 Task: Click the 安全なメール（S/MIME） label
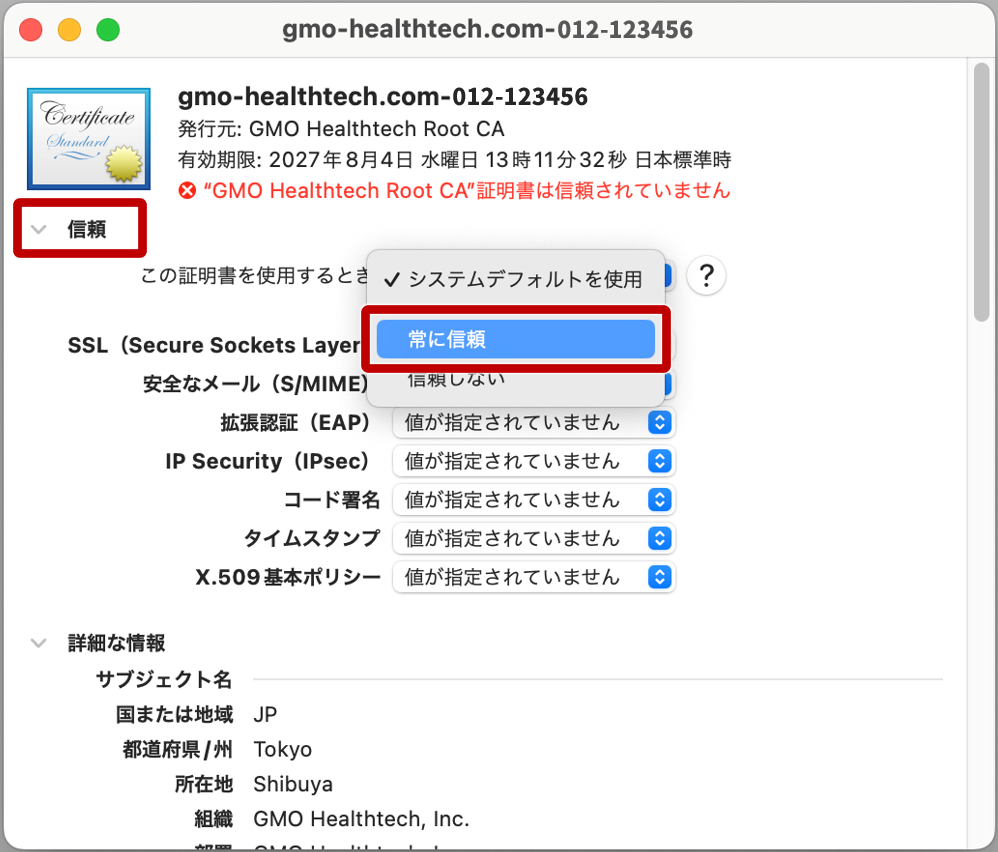(256, 384)
